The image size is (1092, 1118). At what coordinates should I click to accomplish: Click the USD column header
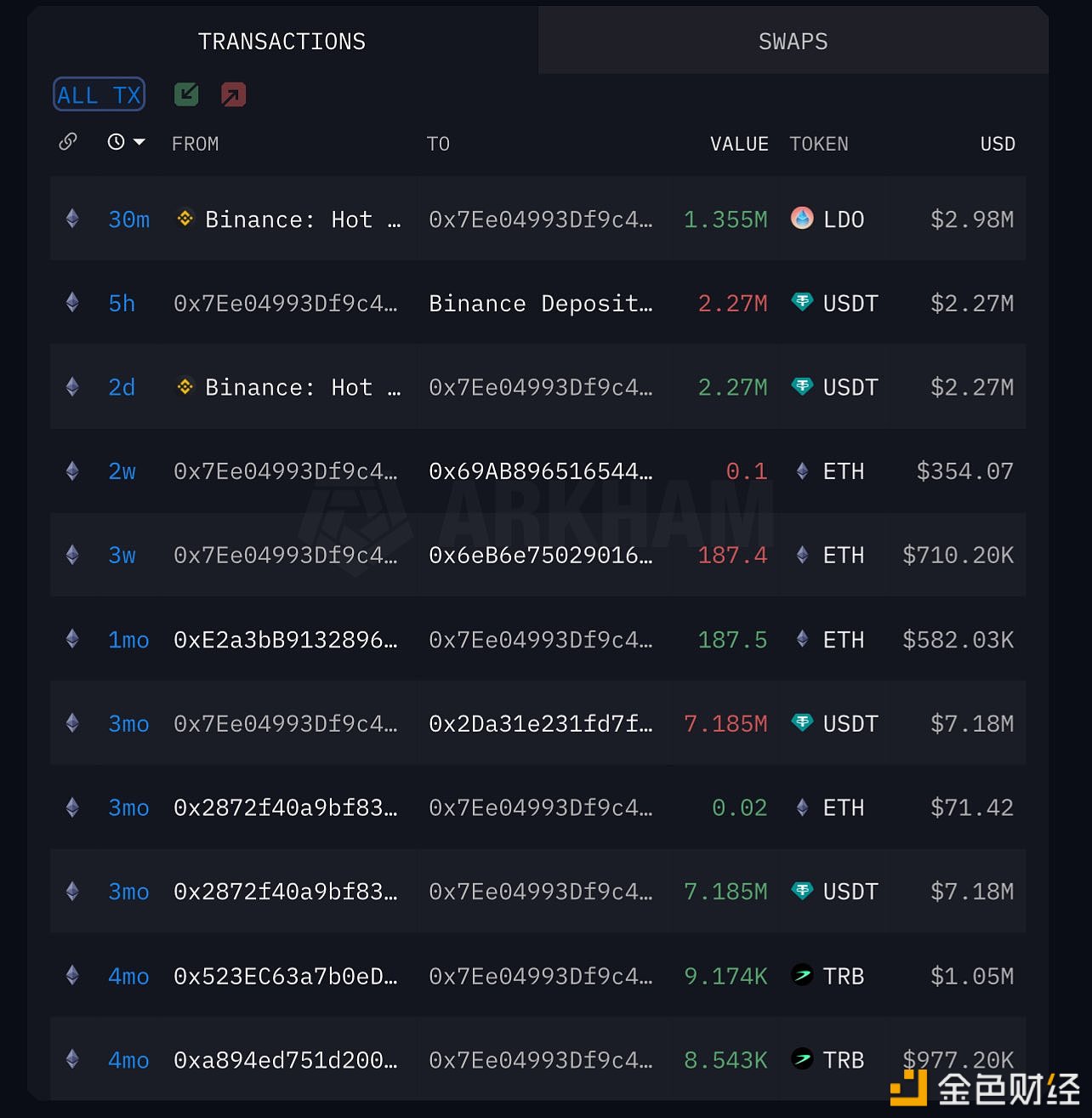pos(998,144)
